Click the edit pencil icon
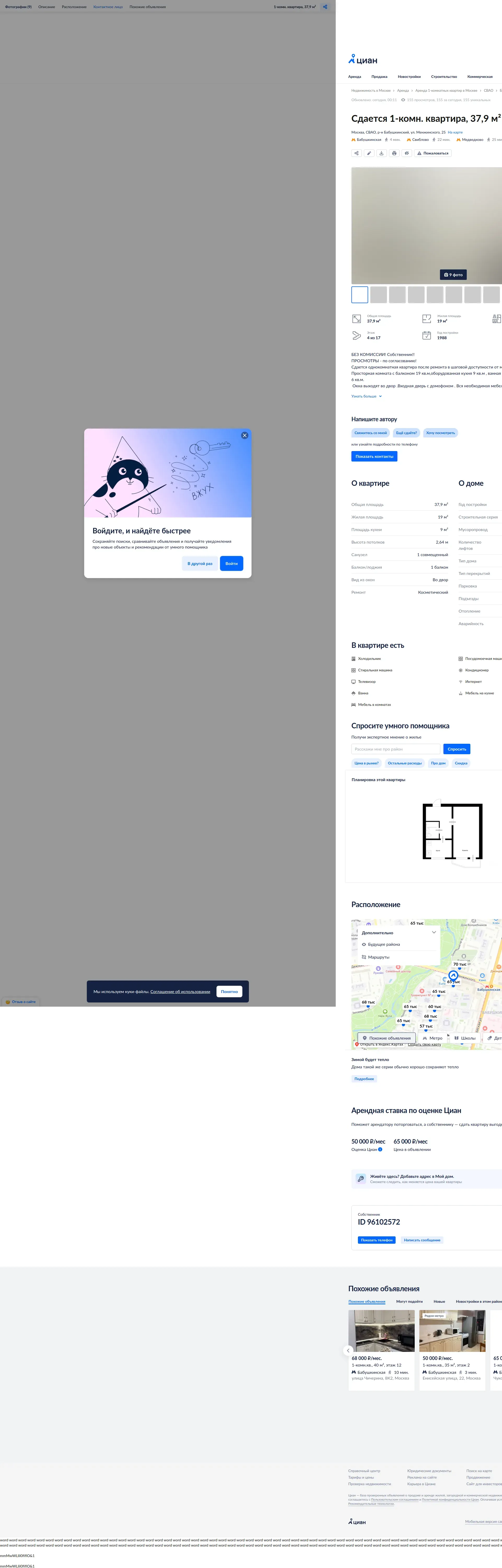The width and height of the screenshot is (502, 1568). coord(369,153)
